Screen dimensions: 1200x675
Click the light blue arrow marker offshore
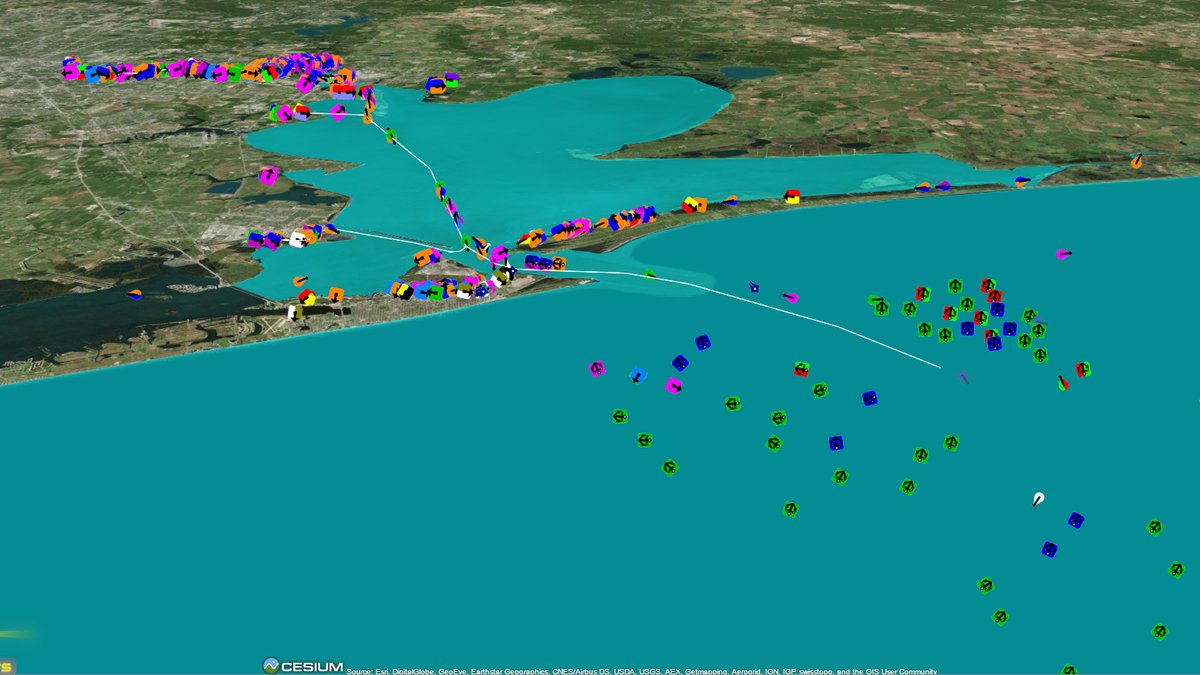(x=637, y=375)
